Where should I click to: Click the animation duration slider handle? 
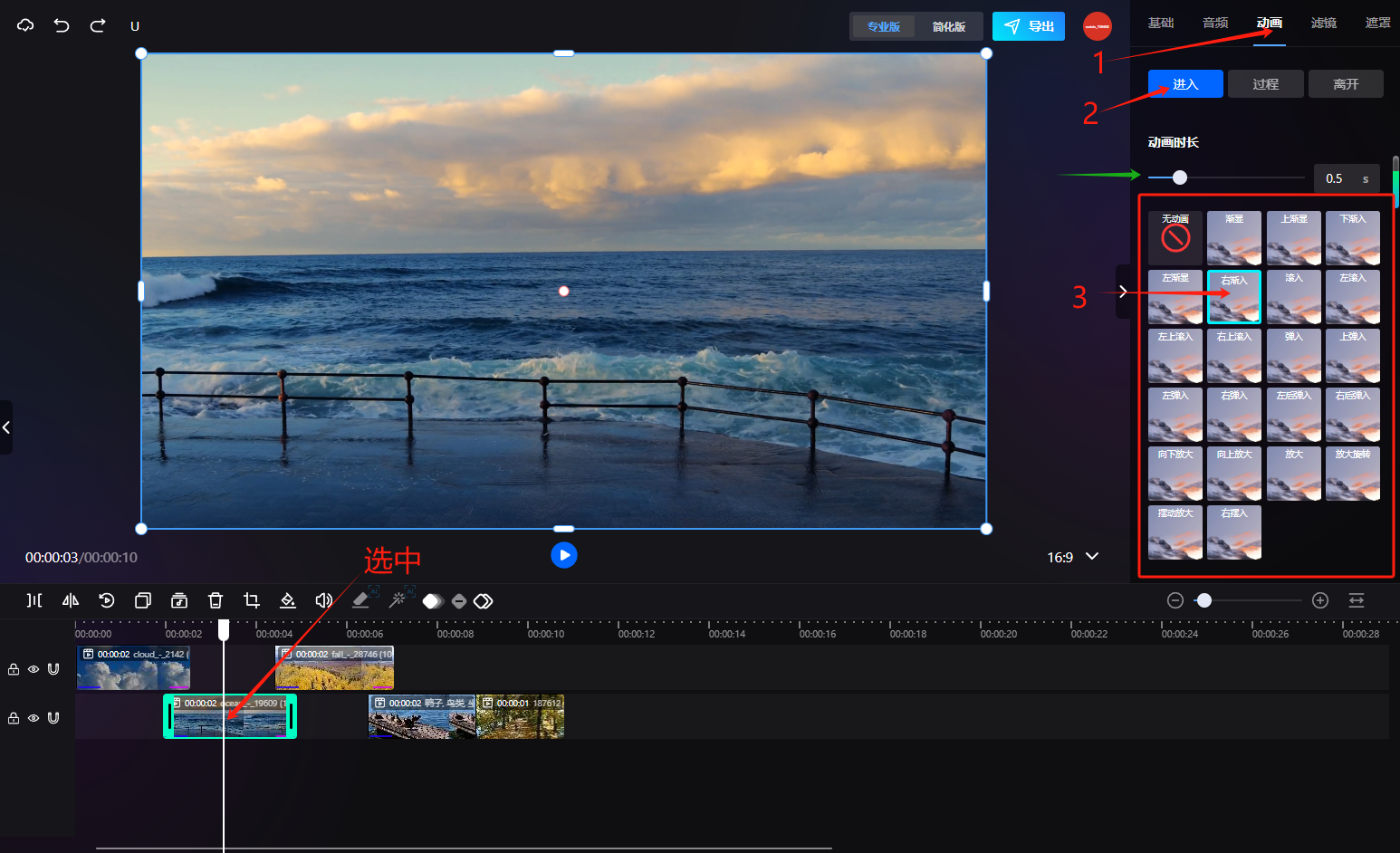click(x=1180, y=177)
